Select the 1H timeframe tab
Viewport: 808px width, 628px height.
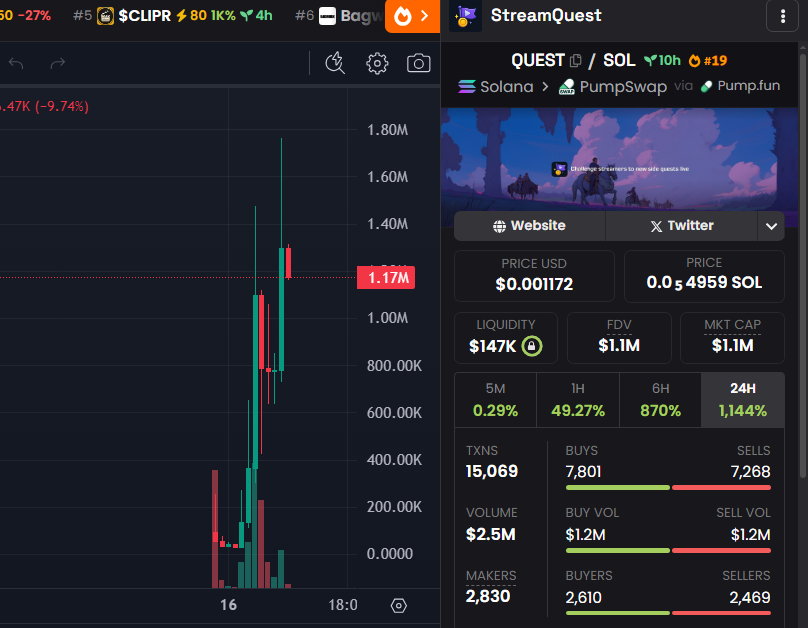(578, 400)
